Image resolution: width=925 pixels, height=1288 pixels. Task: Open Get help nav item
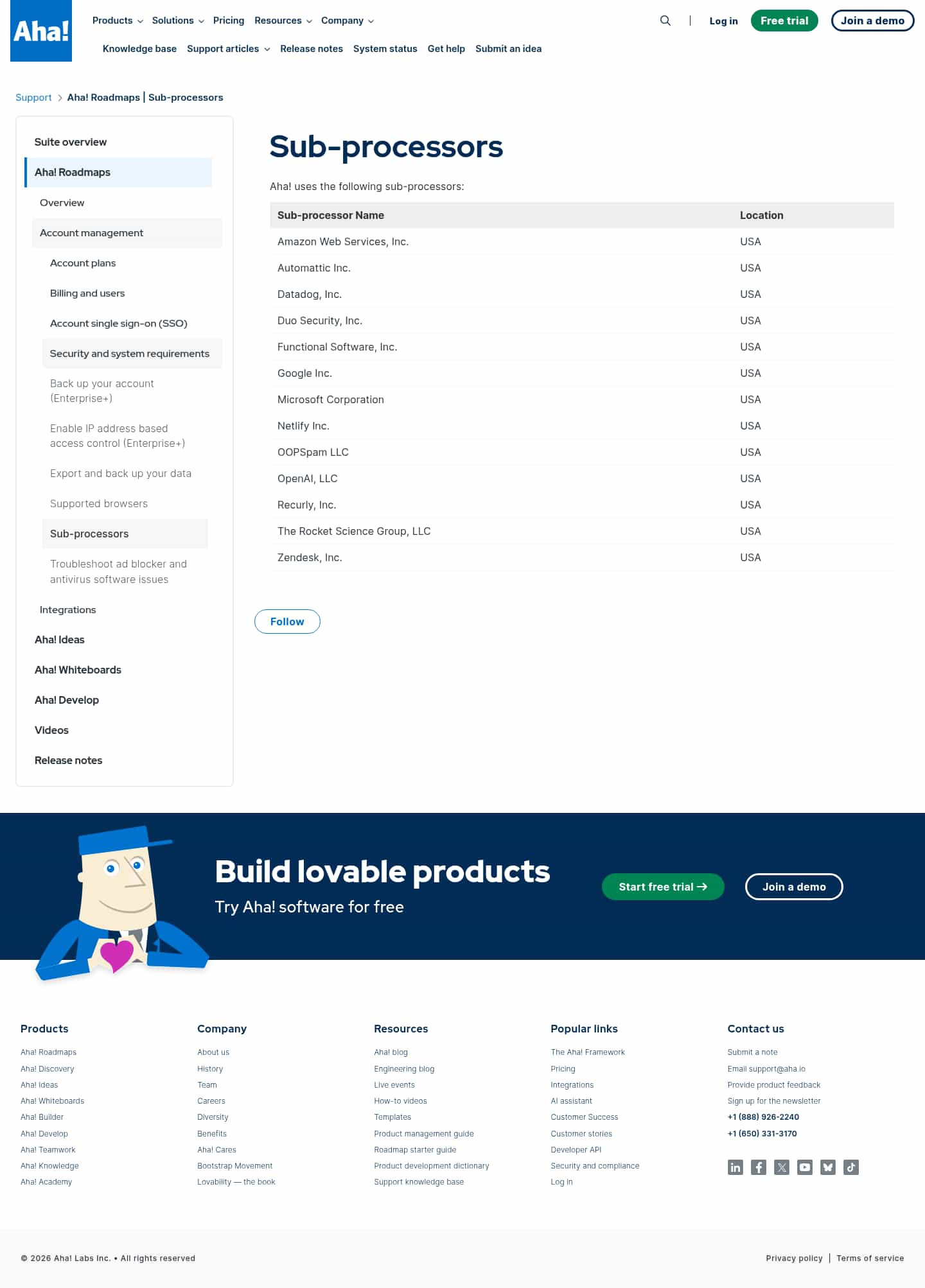pos(446,49)
